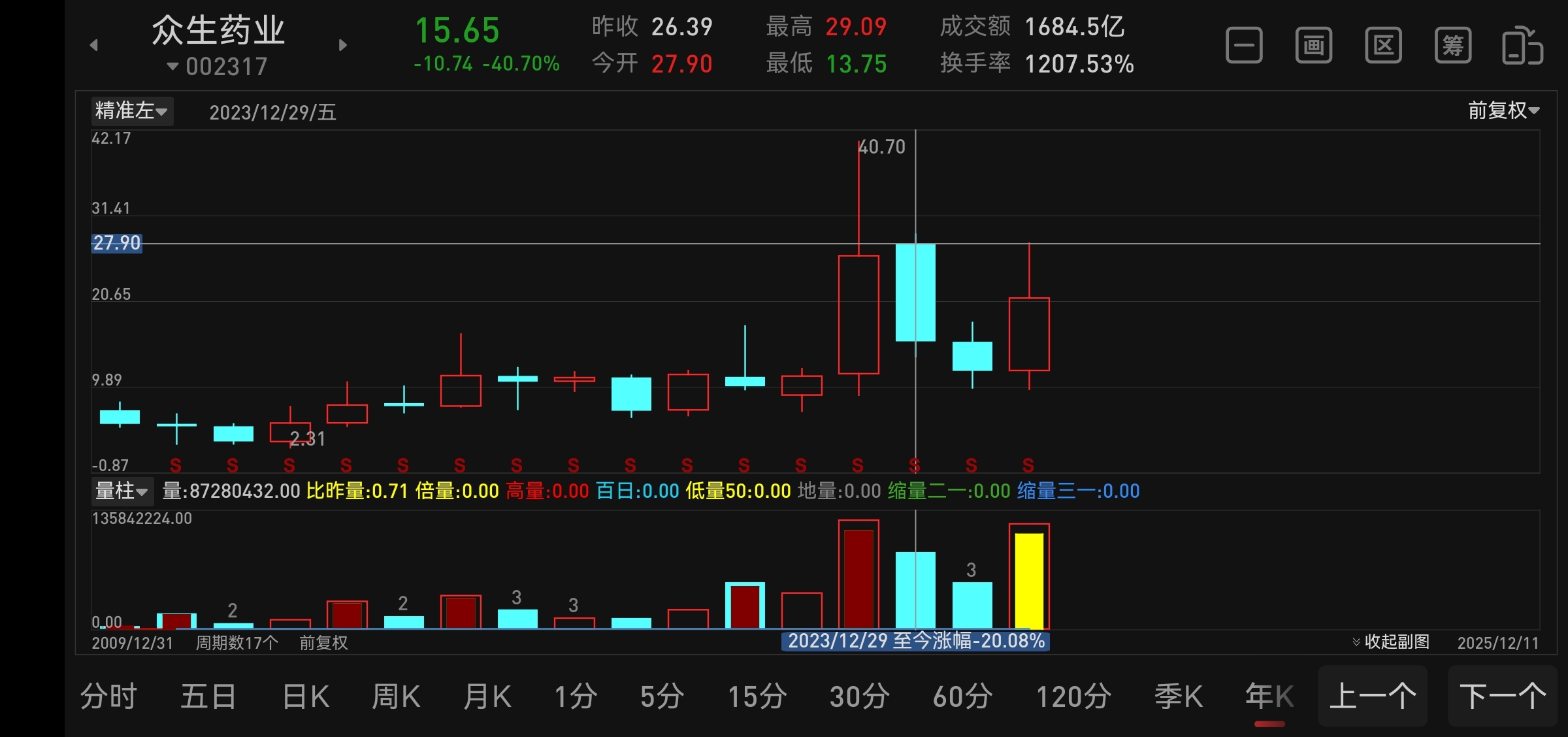The width and height of the screenshot is (1568, 737).
Task: Open the 画 drawing tool icon
Action: click(x=1313, y=46)
